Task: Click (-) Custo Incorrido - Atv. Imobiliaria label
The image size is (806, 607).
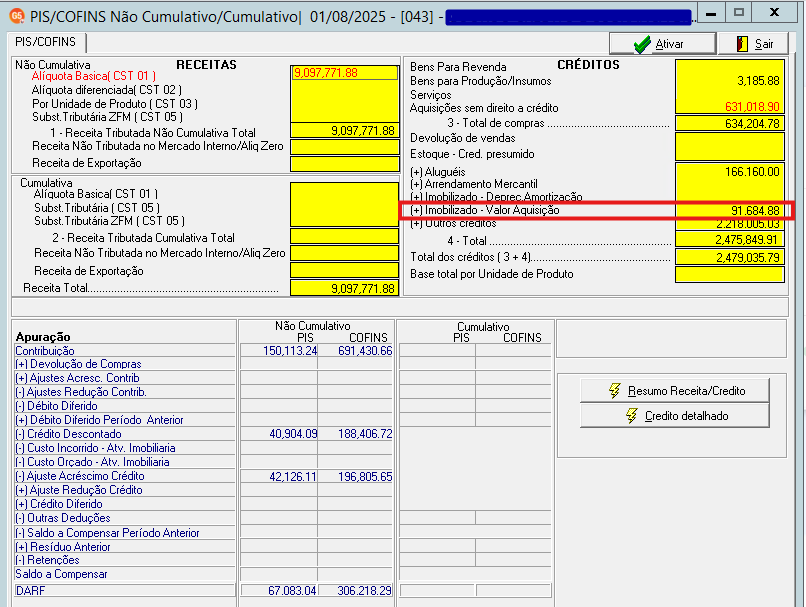Action: pos(95,448)
